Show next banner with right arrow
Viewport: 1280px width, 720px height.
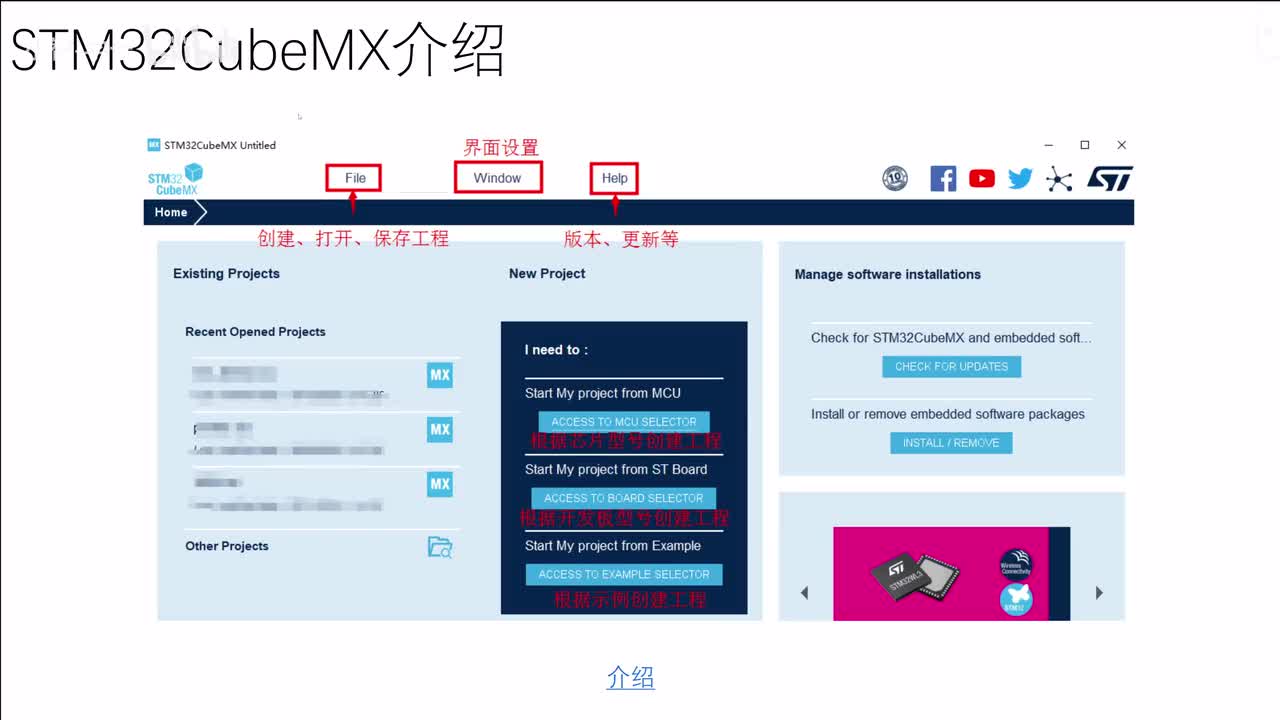[x=1099, y=592]
